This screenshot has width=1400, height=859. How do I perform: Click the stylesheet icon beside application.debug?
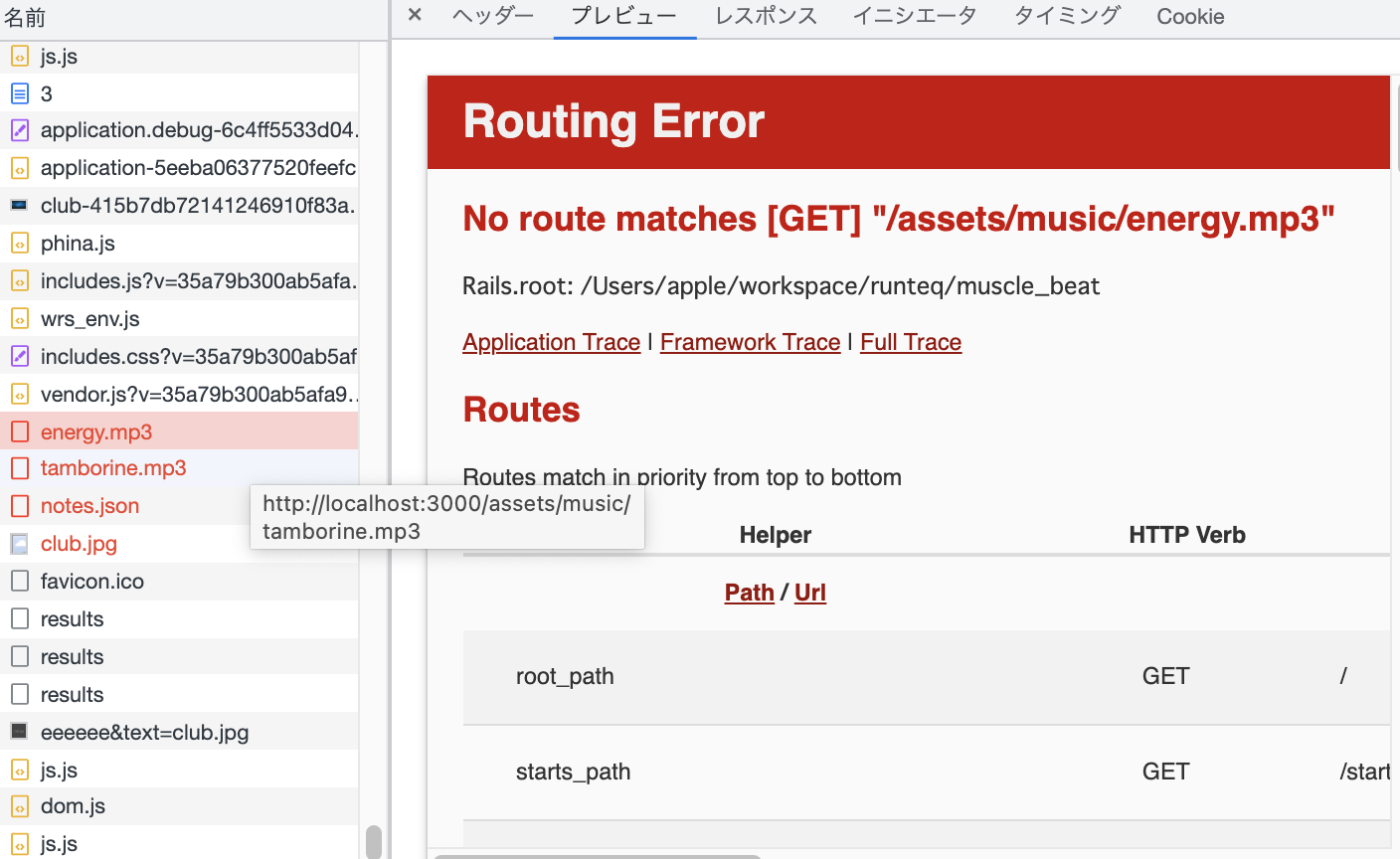[x=20, y=130]
